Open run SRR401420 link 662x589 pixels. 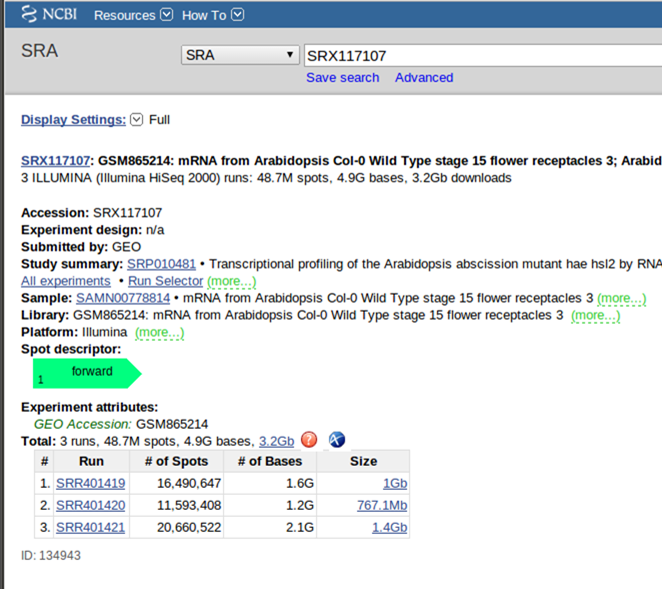(90, 505)
